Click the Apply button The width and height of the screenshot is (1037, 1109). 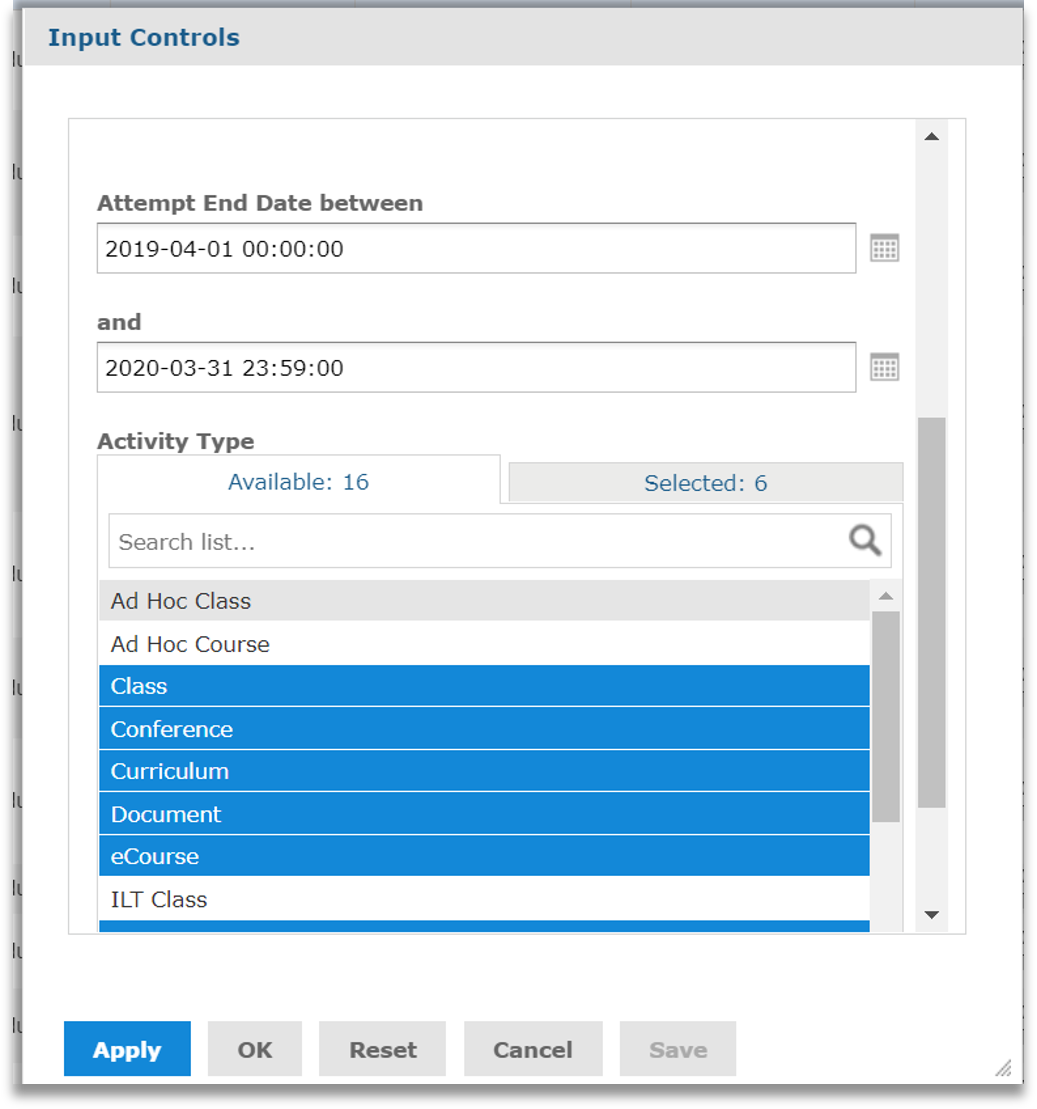[127, 1049]
